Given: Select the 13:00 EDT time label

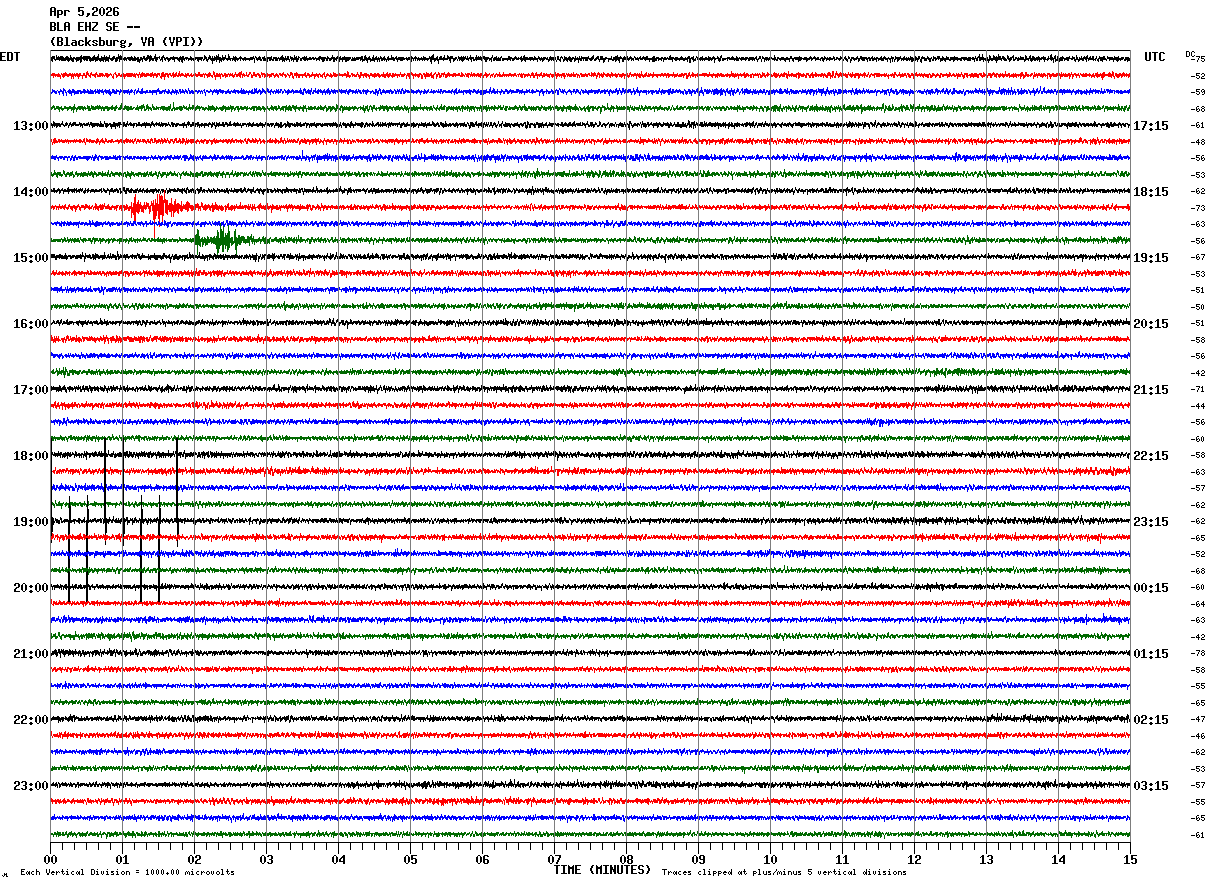Looking at the screenshot, I should [x=30, y=126].
